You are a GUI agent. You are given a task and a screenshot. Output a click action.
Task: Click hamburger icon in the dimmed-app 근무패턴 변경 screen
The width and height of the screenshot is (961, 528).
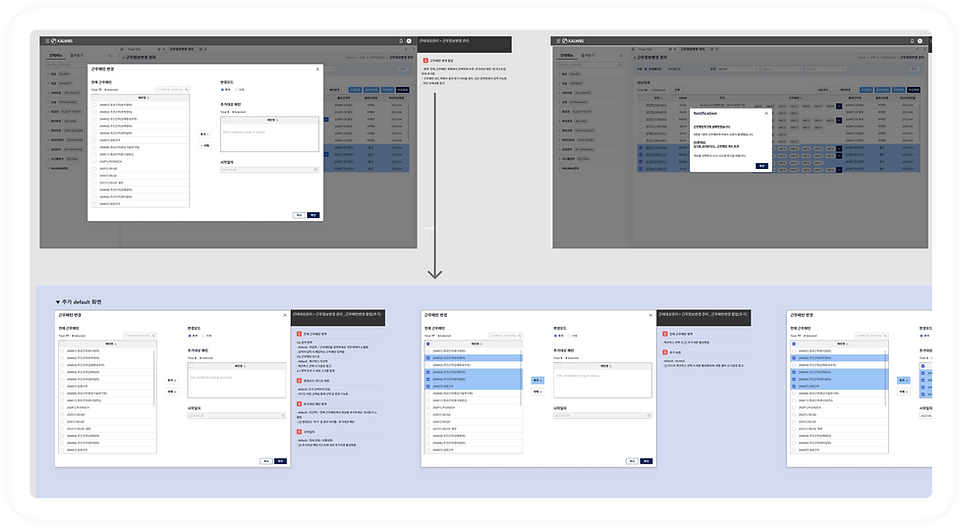[46, 41]
